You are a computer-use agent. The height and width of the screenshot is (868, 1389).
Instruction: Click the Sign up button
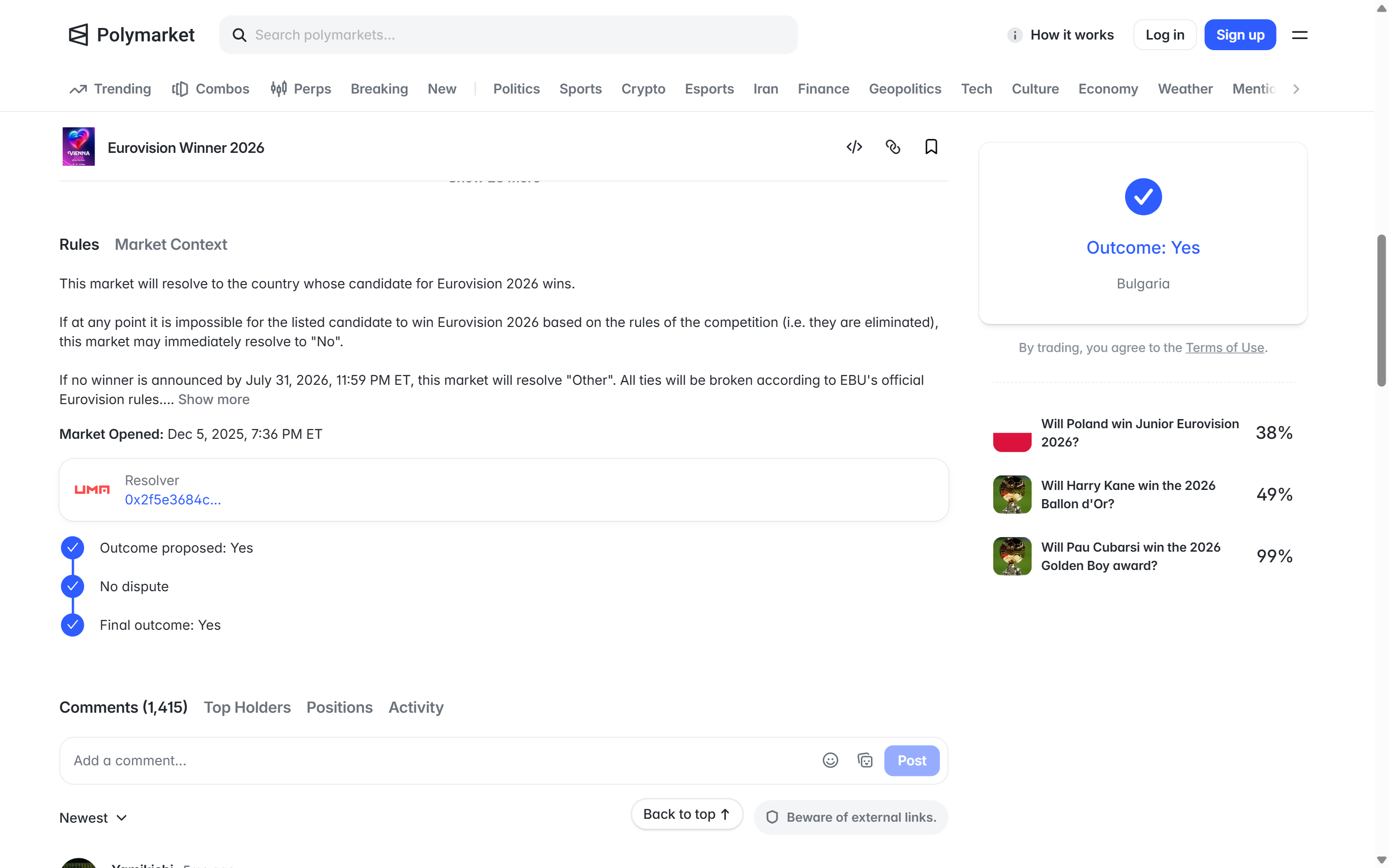pyautogui.click(x=1240, y=35)
